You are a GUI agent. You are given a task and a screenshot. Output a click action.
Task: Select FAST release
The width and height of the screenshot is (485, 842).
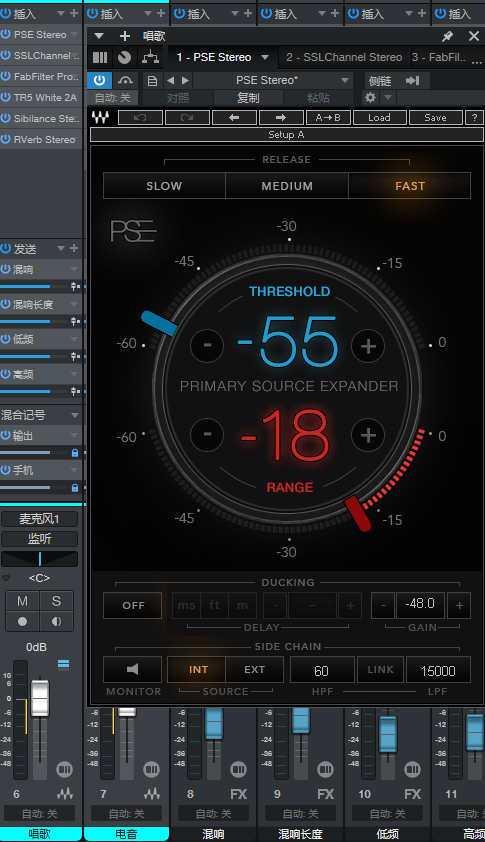(x=410, y=186)
